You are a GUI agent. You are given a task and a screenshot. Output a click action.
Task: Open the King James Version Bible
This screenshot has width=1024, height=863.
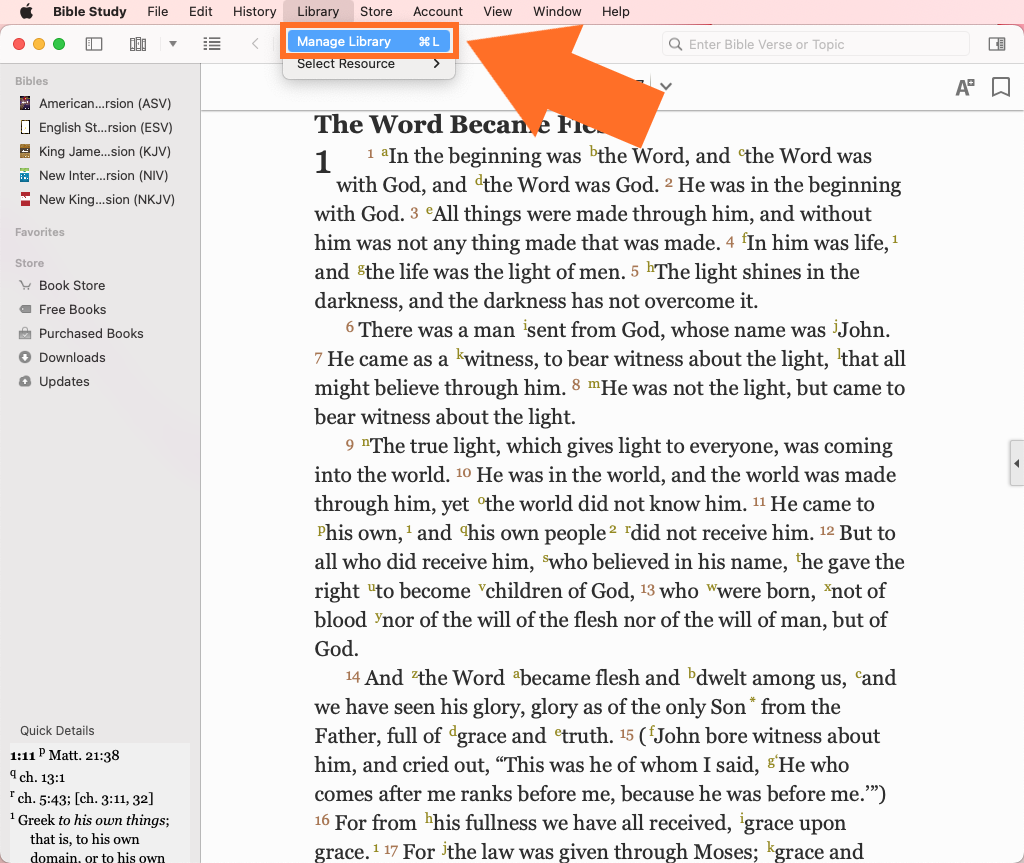coord(105,152)
